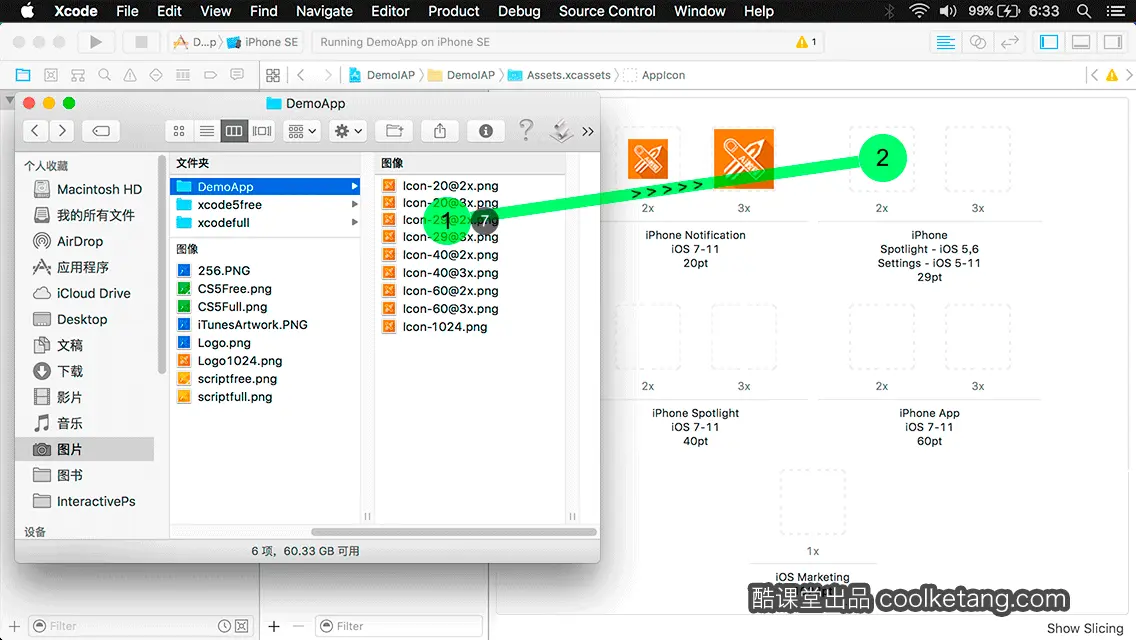The height and width of the screenshot is (640, 1136).
Task: Click the Standard editor icon
Action: coord(945,42)
